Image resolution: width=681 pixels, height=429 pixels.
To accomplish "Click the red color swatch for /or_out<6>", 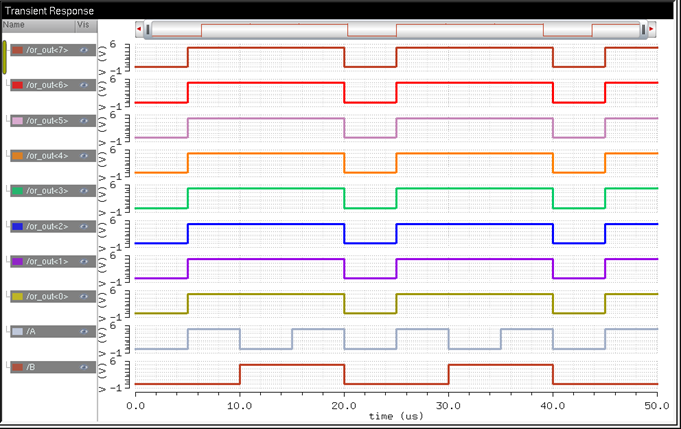I will [17, 86].
